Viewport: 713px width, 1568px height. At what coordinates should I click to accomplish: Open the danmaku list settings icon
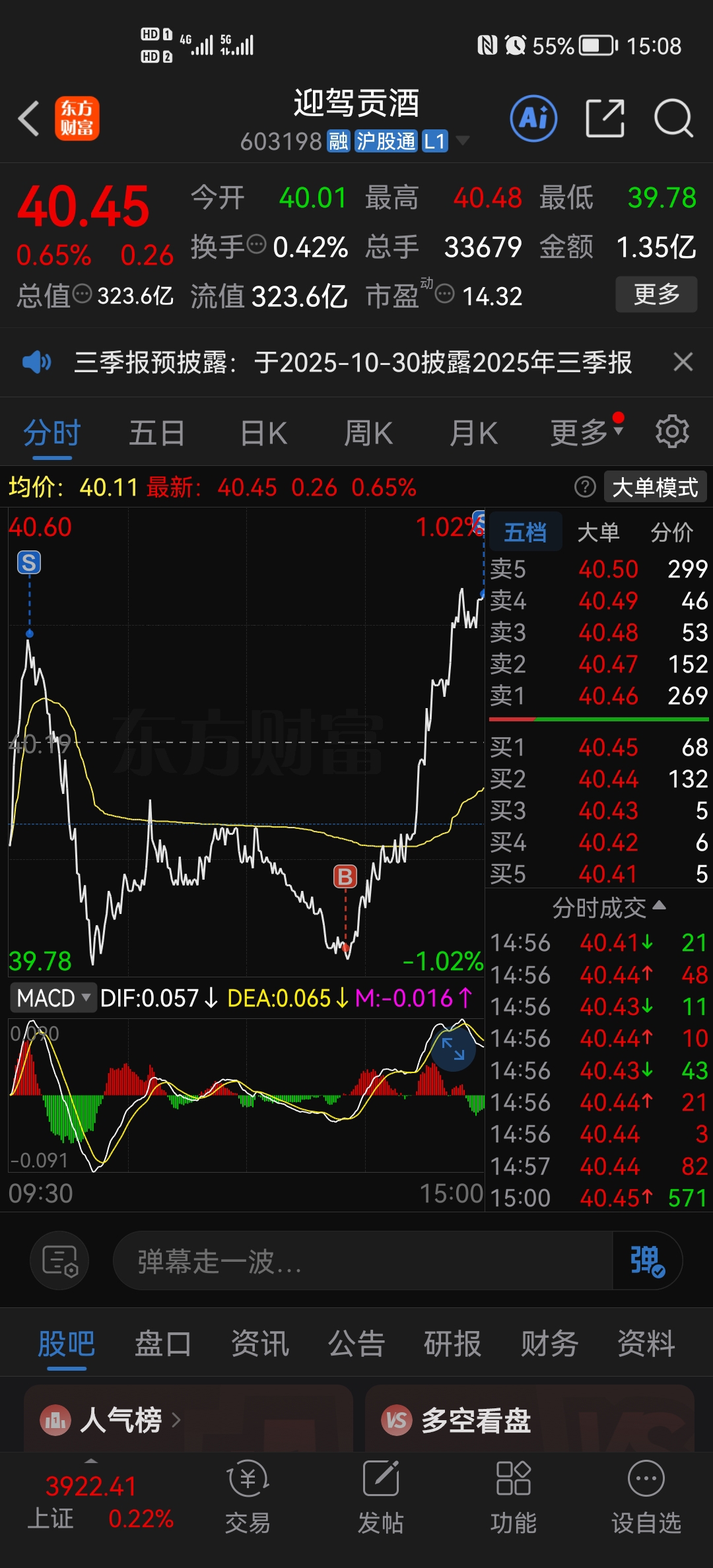click(x=60, y=1260)
